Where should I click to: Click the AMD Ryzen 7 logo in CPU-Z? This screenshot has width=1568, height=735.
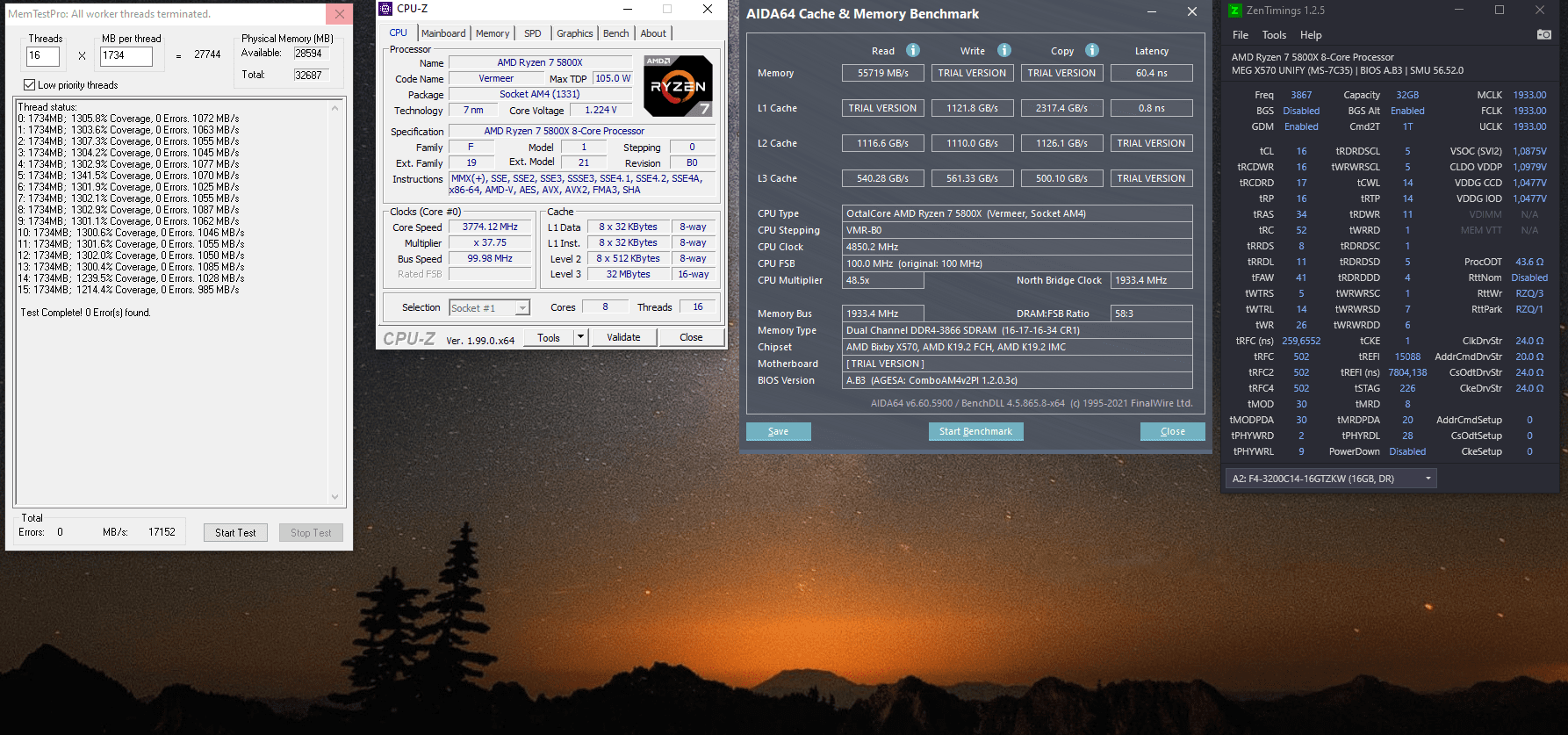[678, 86]
